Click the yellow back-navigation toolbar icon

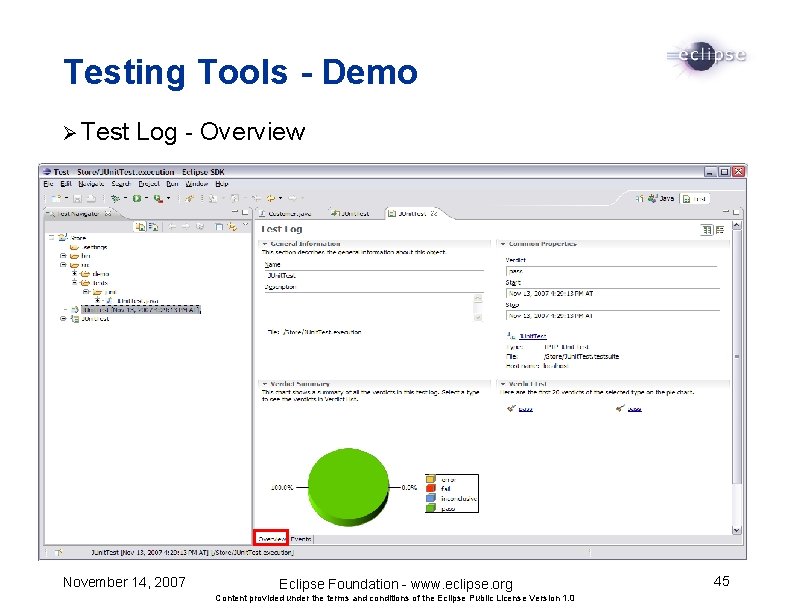click(271, 198)
